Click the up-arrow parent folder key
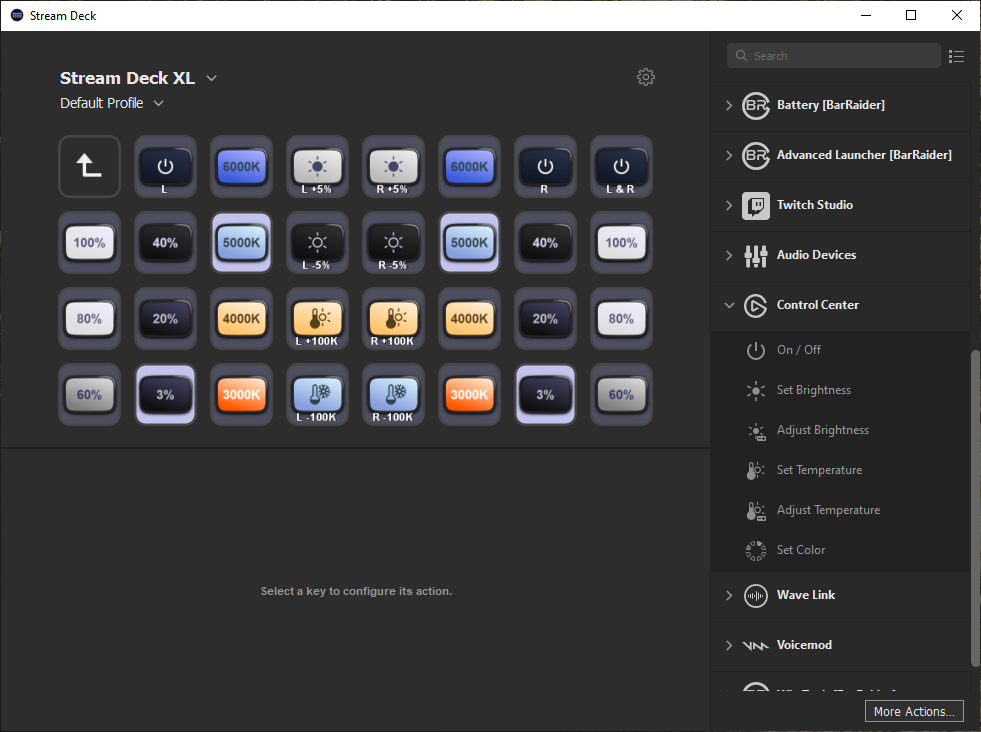Image resolution: width=981 pixels, height=732 pixels. point(89,167)
